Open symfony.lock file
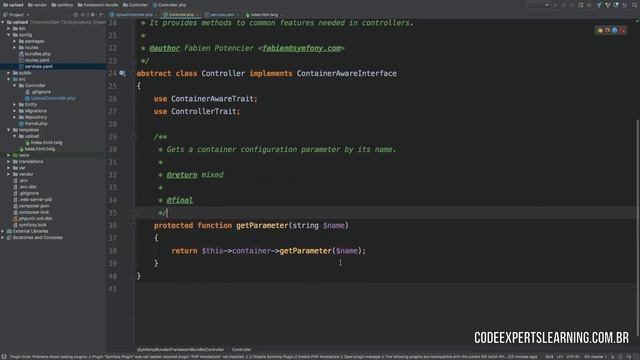This screenshot has width=640, height=360. point(32,225)
